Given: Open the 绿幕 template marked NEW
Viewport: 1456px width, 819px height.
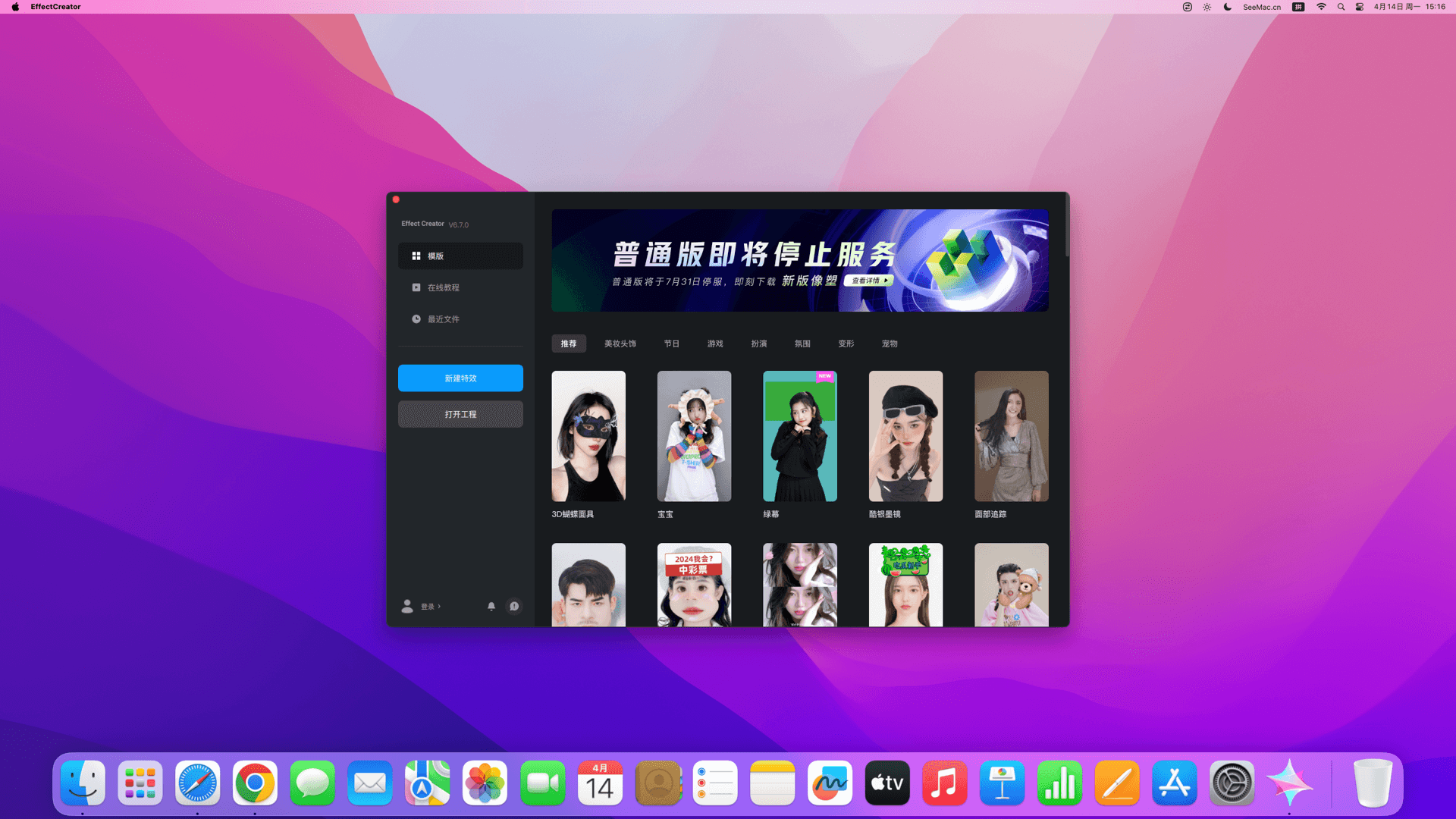Looking at the screenshot, I should [x=799, y=436].
